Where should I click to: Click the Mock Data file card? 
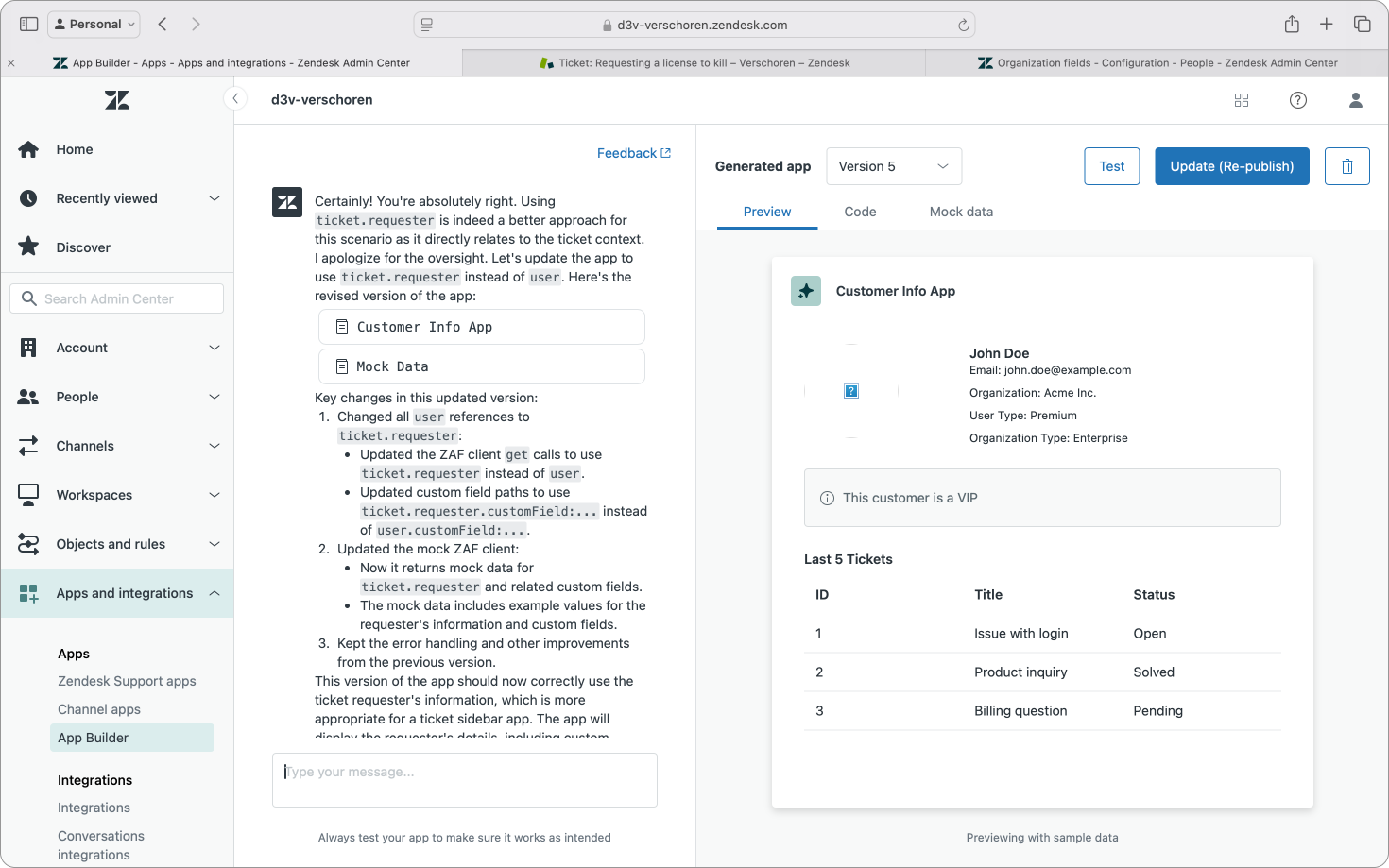482,366
